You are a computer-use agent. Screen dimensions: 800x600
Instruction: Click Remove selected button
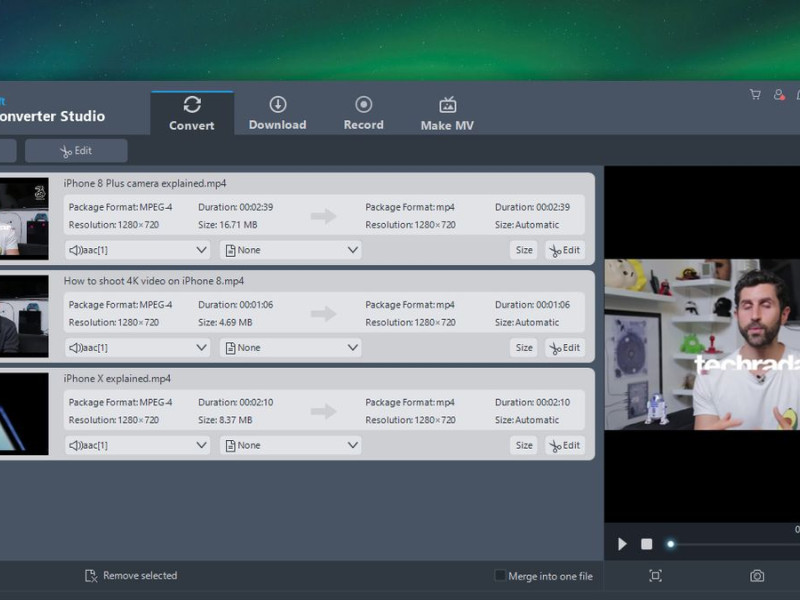point(131,576)
